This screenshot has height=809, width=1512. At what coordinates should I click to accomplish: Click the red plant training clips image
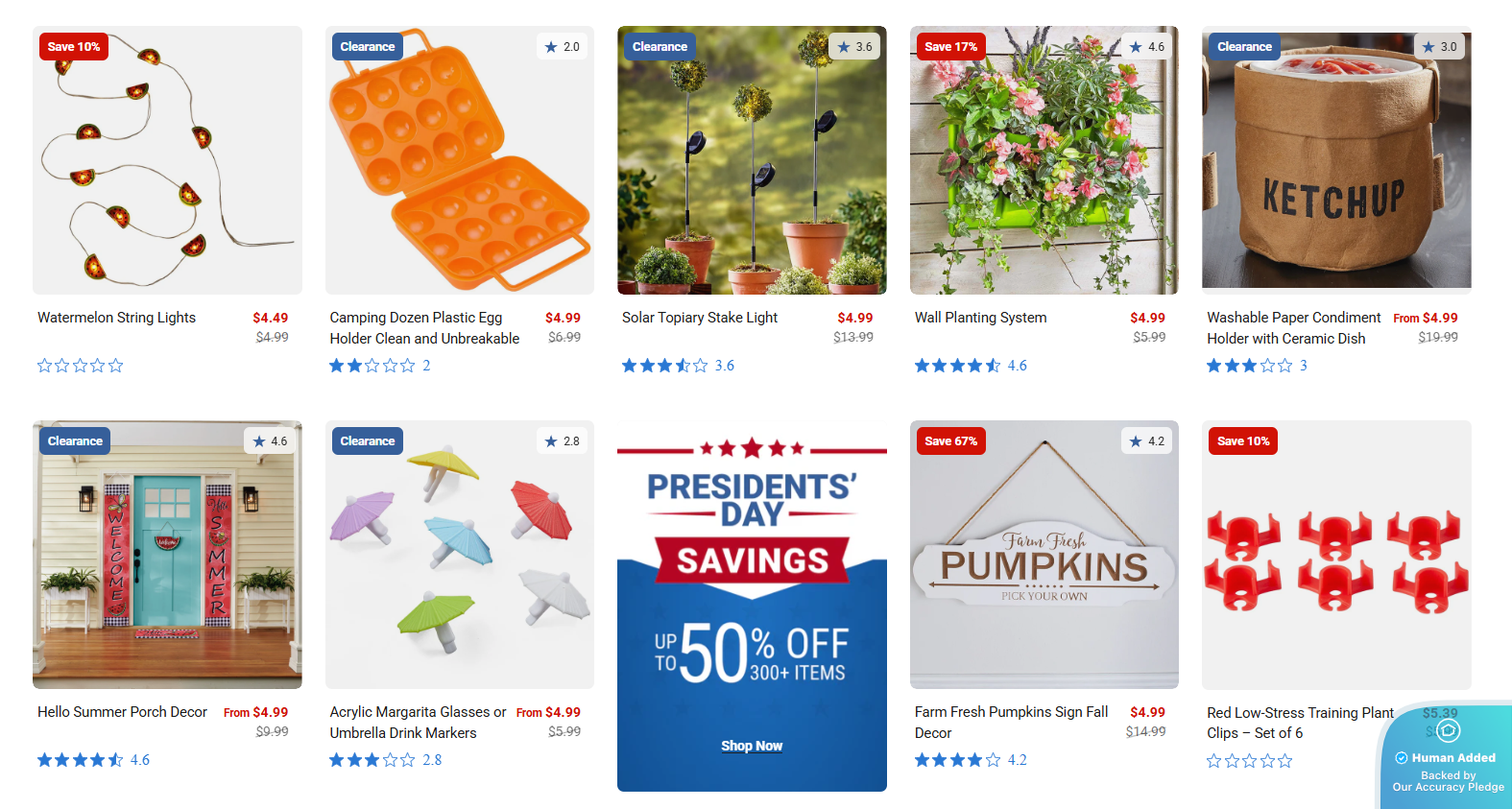click(1336, 555)
